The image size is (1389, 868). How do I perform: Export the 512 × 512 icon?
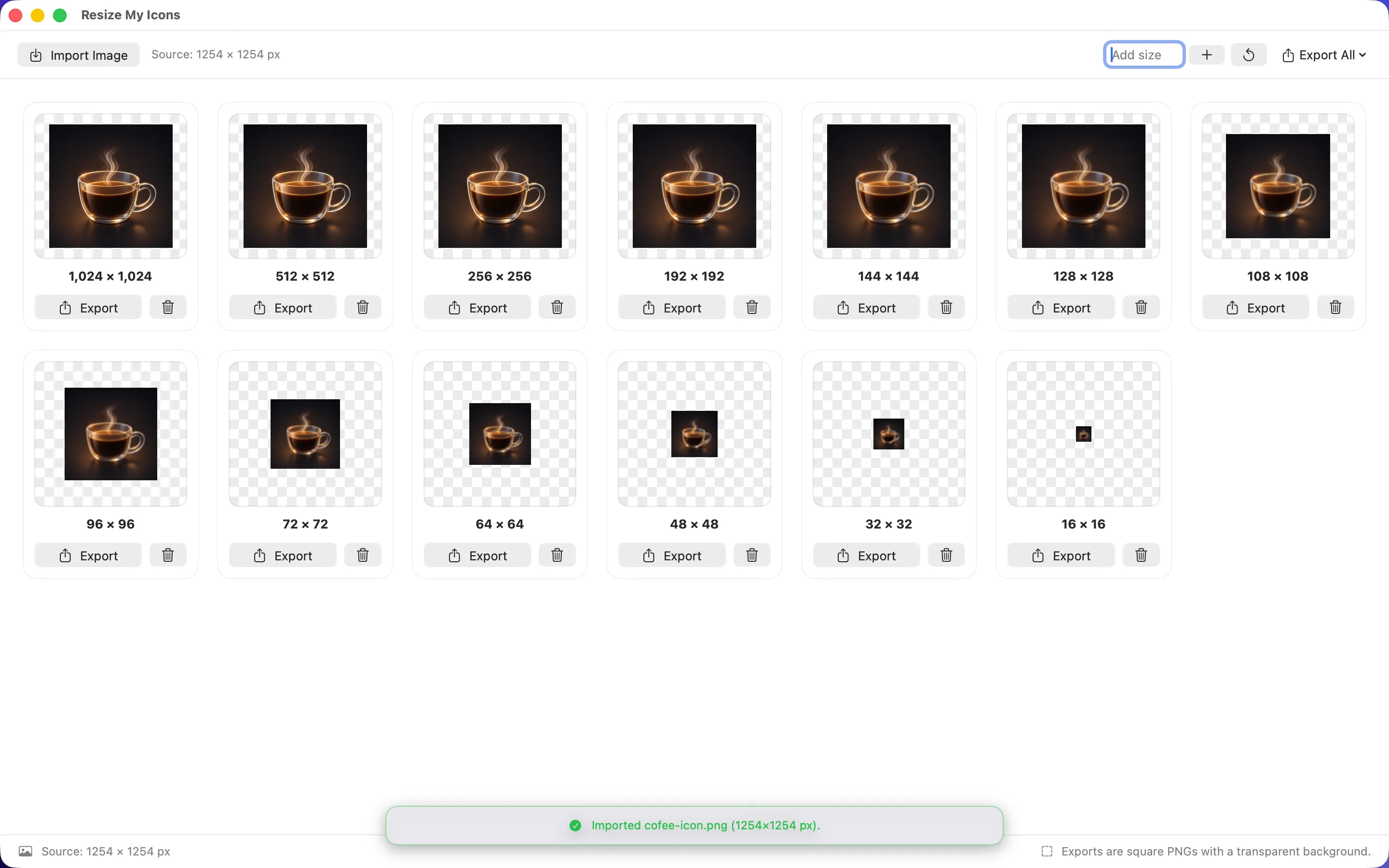point(283,308)
